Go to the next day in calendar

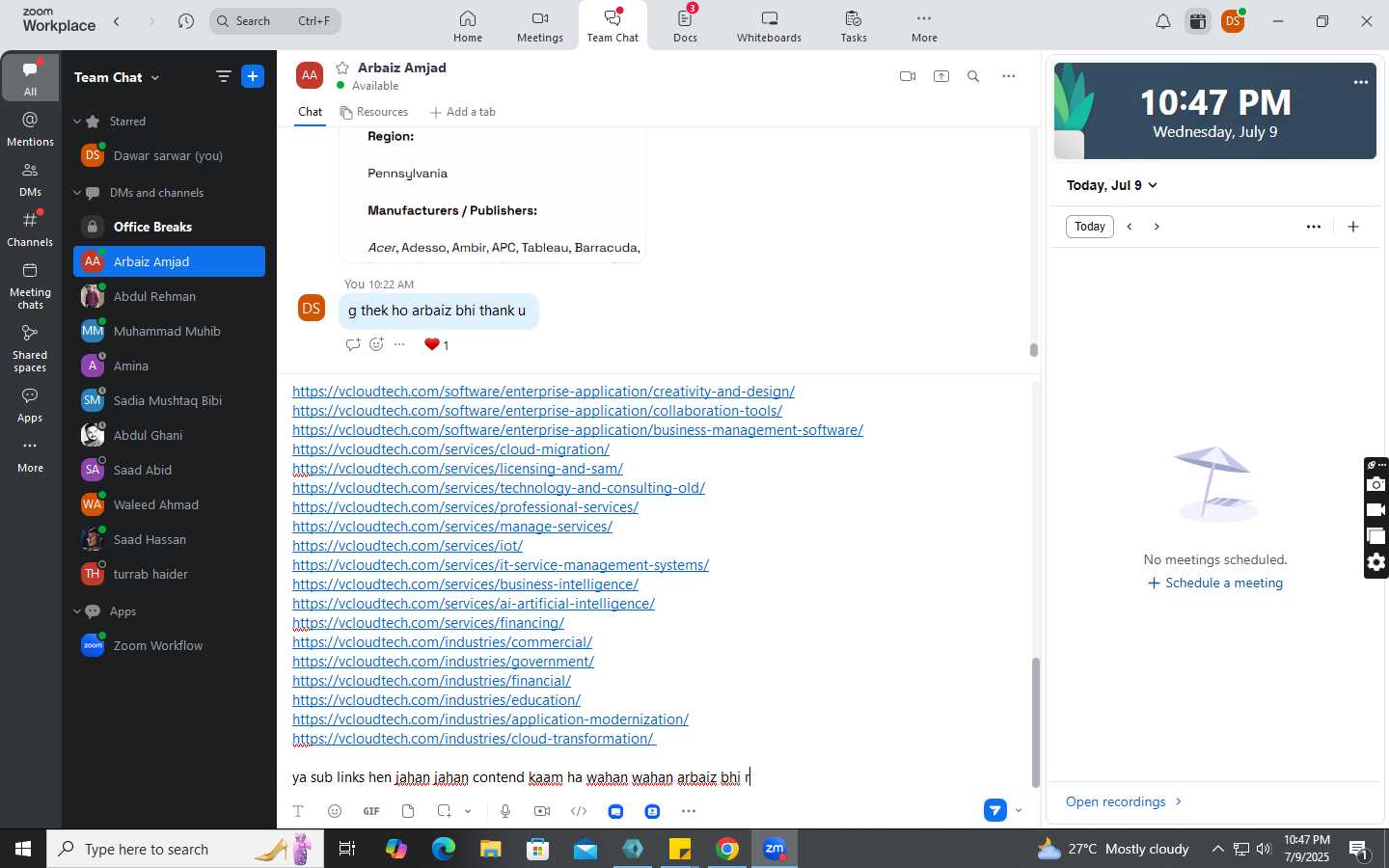1157,227
